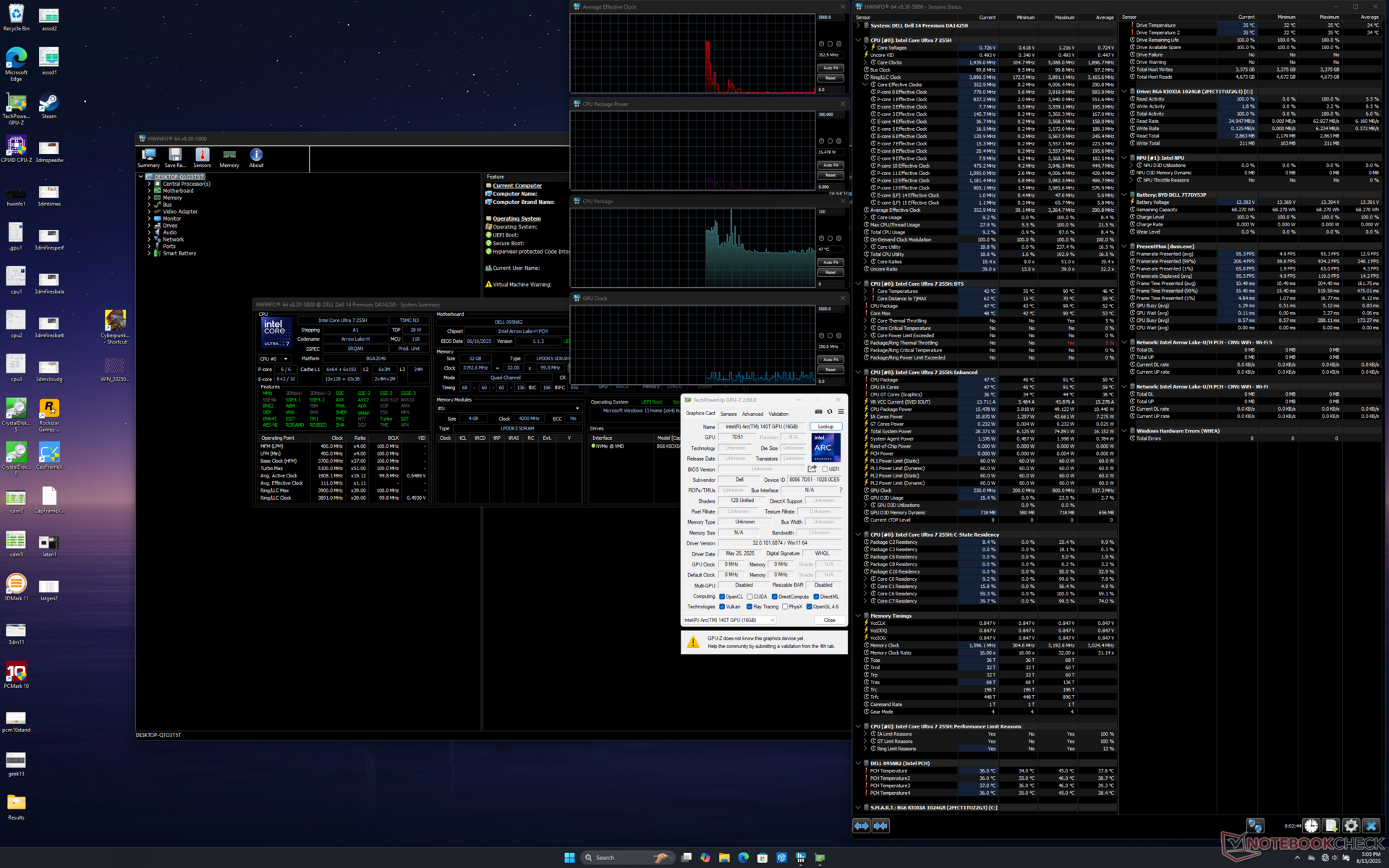This screenshot has width=1389, height=868.
Task: Open Sensors from HWiNFO main toolbar
Action: 202,158
